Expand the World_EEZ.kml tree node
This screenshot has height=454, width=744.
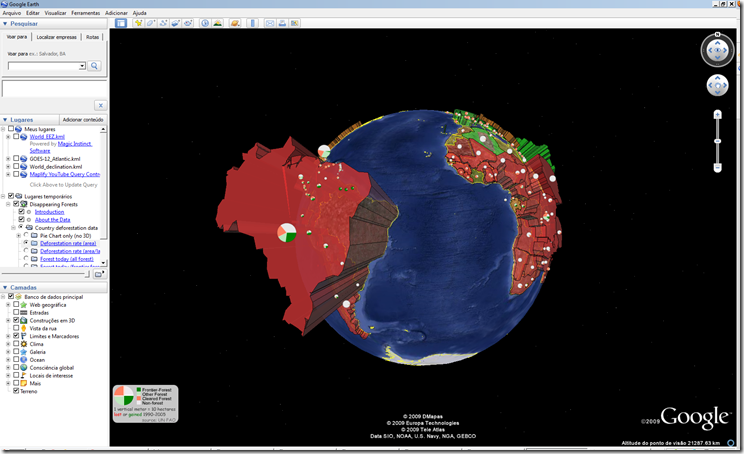tap(8, 137)
